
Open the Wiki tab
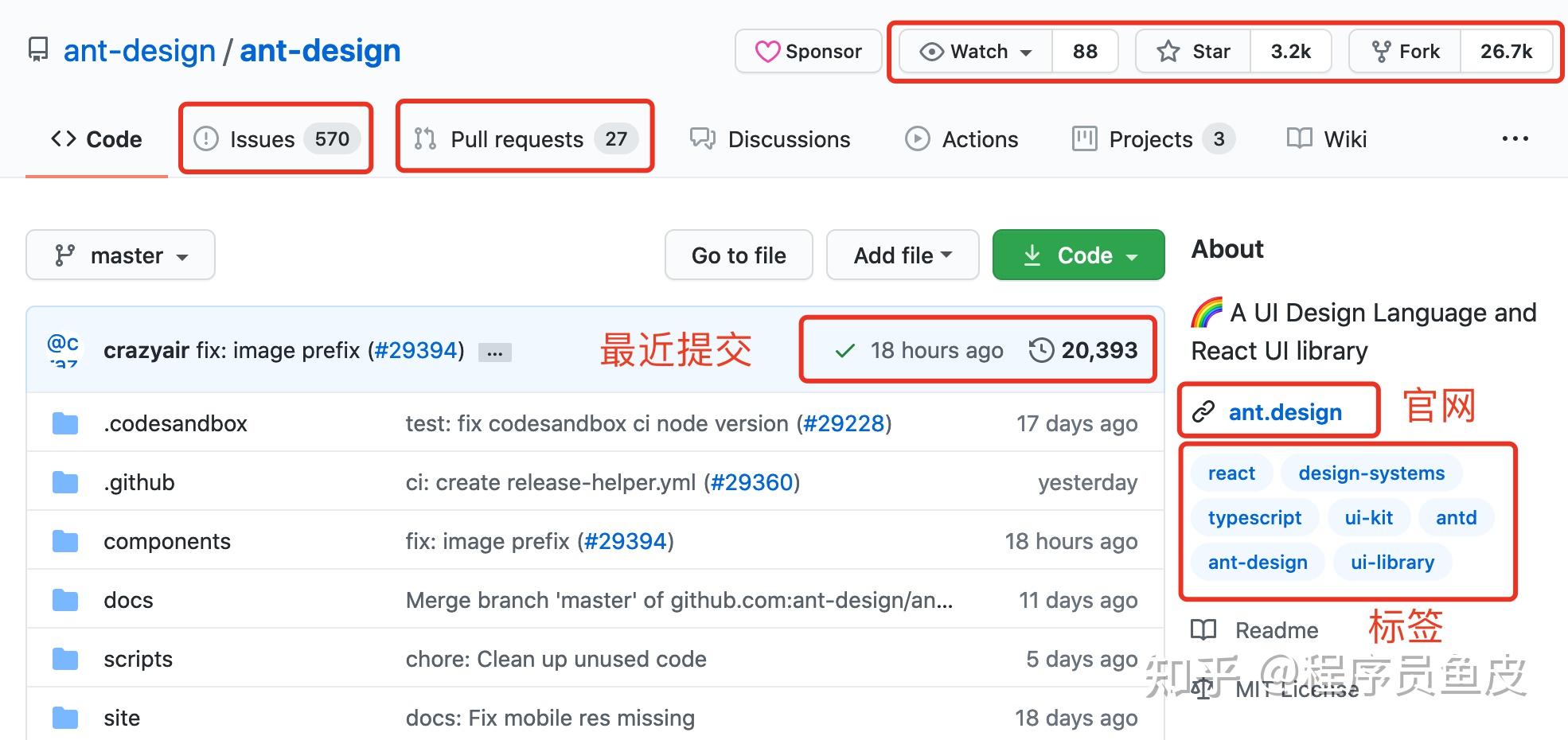[1327, 139]
